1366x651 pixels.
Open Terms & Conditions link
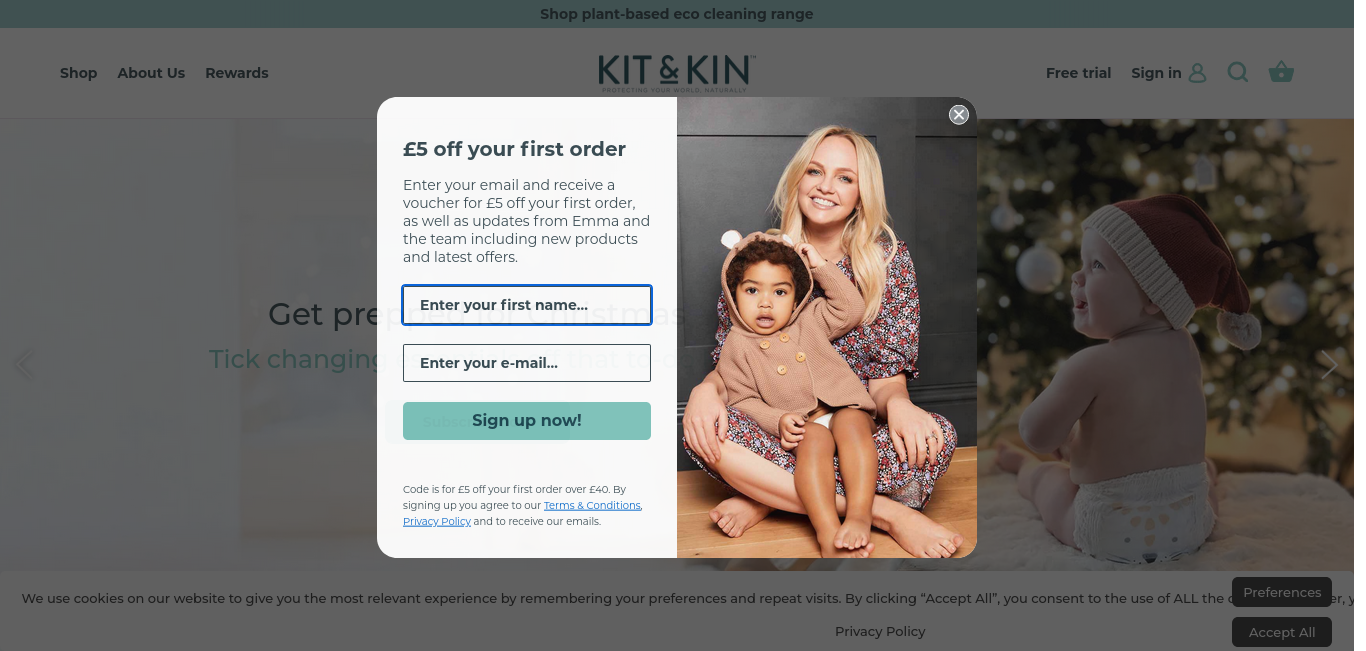click(x=593, y=506)
